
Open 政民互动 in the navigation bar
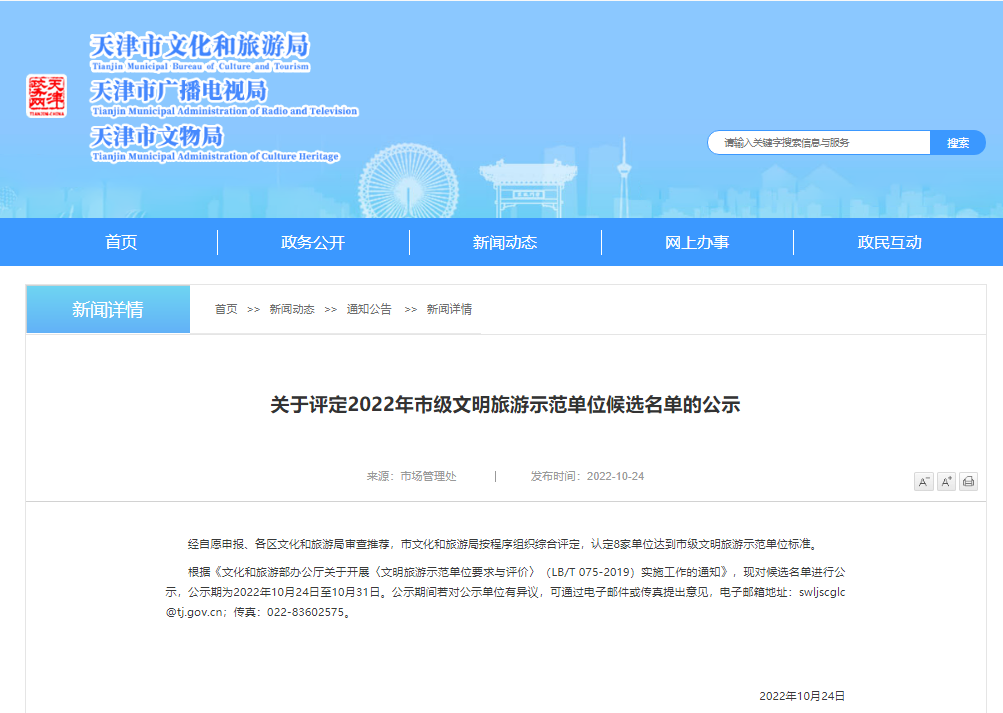click(x=889, y=242)
